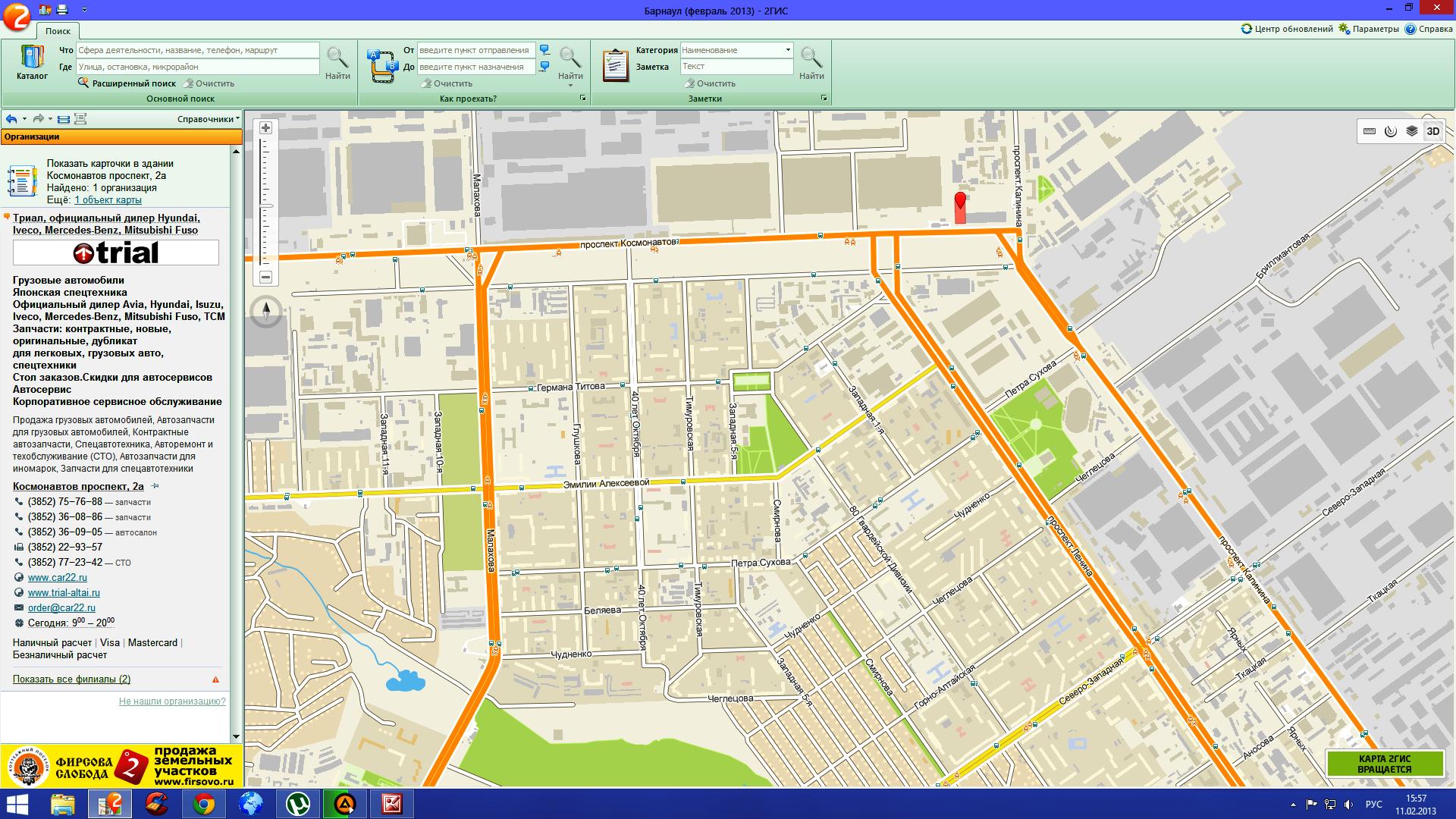The width and height of the screenshot is (1456, 819).
Task: Select the ruler measurement tool on map
Action: (x=1370, y=131)
